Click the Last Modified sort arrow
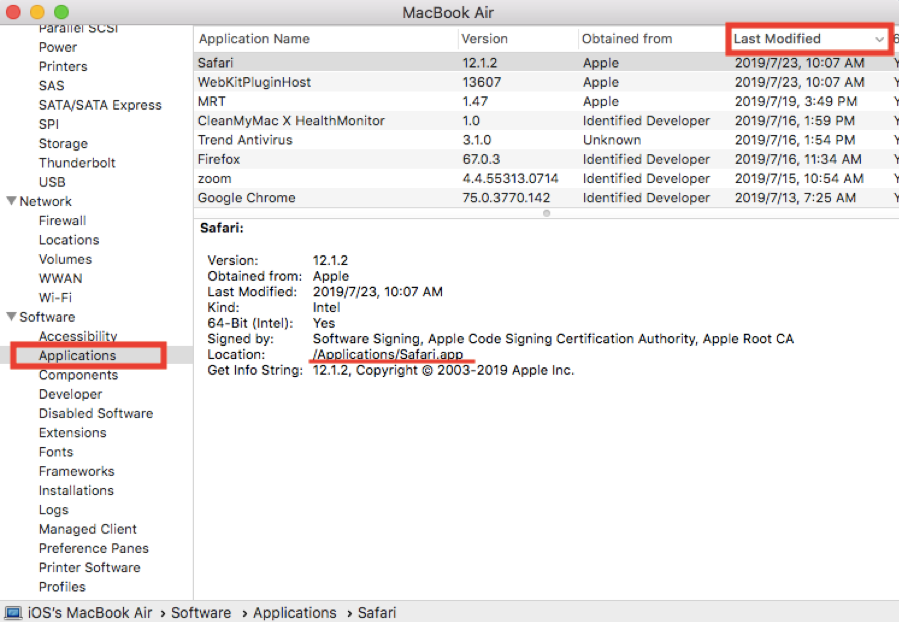899x622 pixels. tap(879, 40)
